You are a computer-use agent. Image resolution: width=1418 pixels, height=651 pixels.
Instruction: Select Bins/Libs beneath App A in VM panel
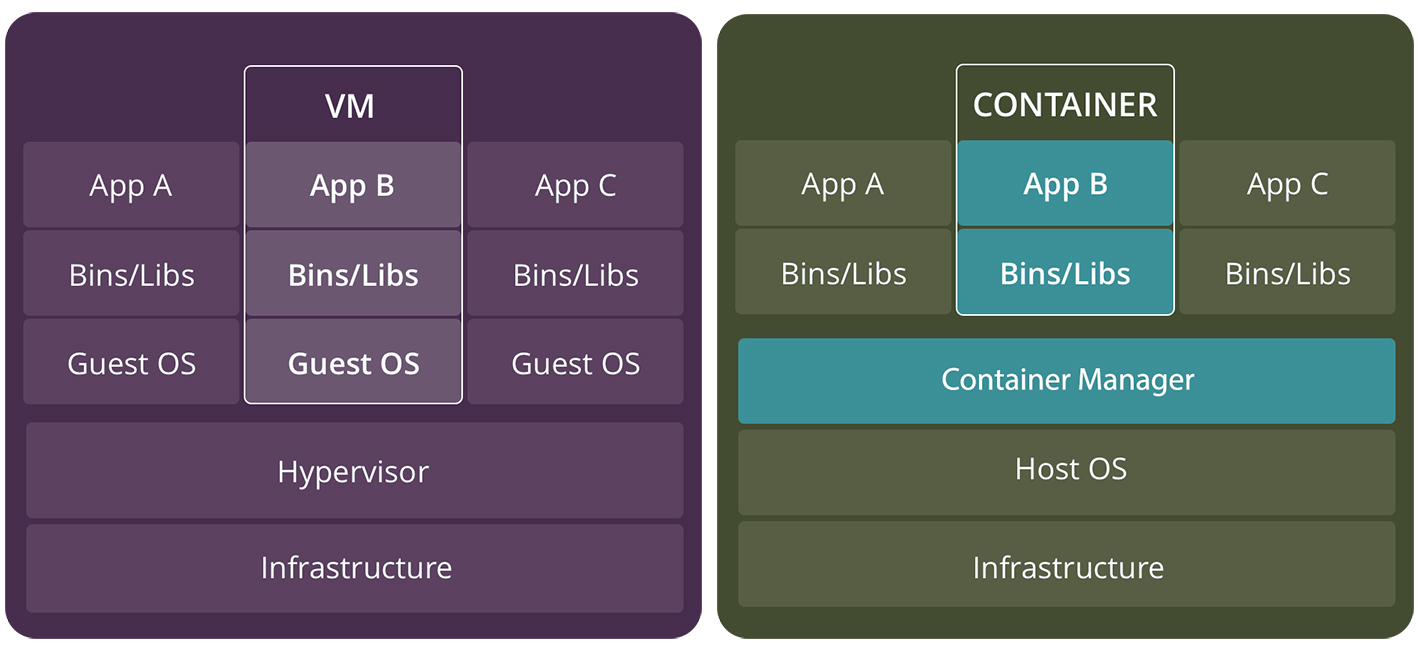tap(131, 275)
